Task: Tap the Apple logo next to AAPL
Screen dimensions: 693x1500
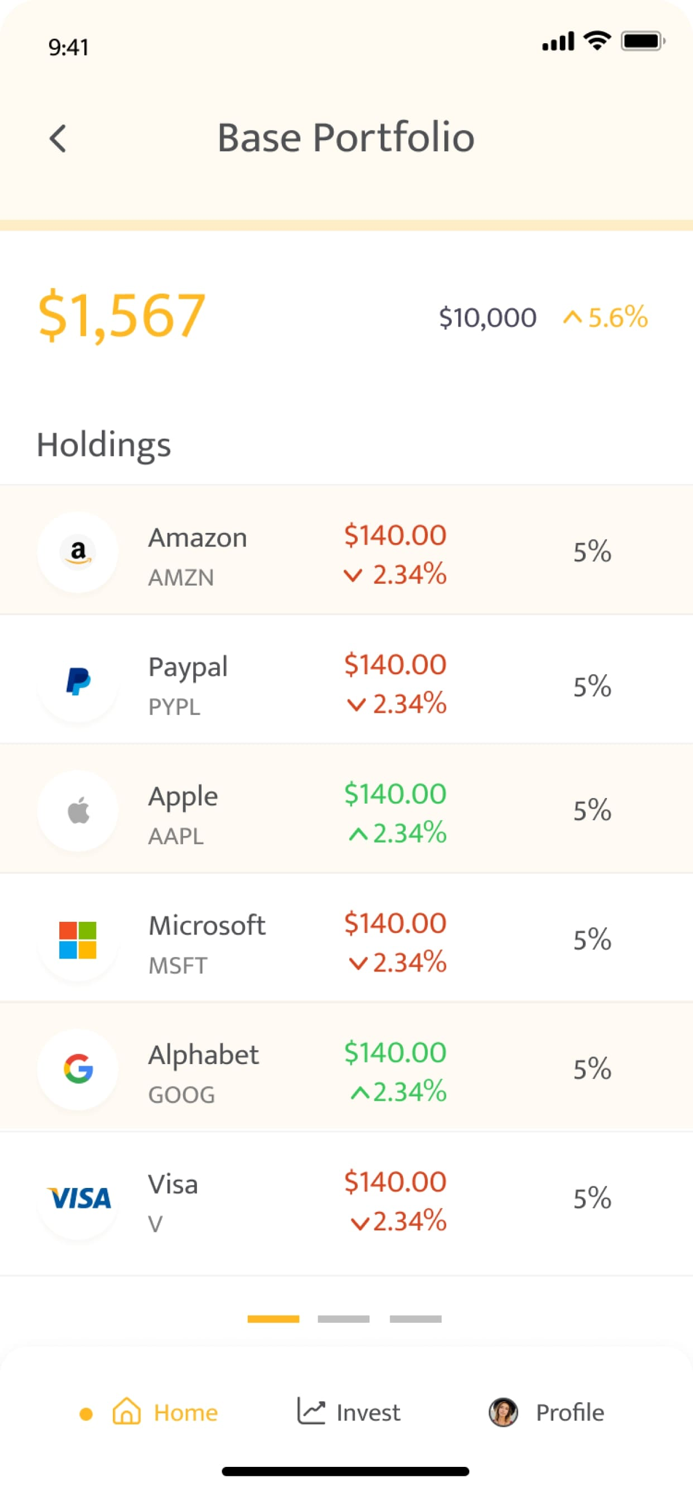Action: pos(77,809)
